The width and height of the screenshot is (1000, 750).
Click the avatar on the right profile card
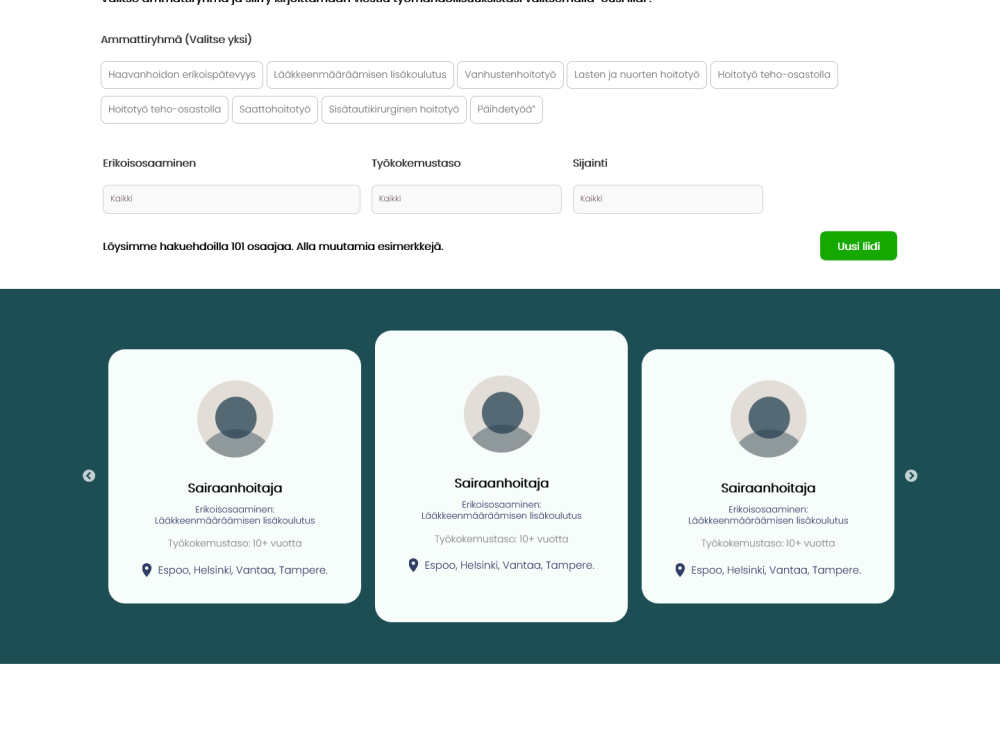pyautogui.click(x=768, y=418)
